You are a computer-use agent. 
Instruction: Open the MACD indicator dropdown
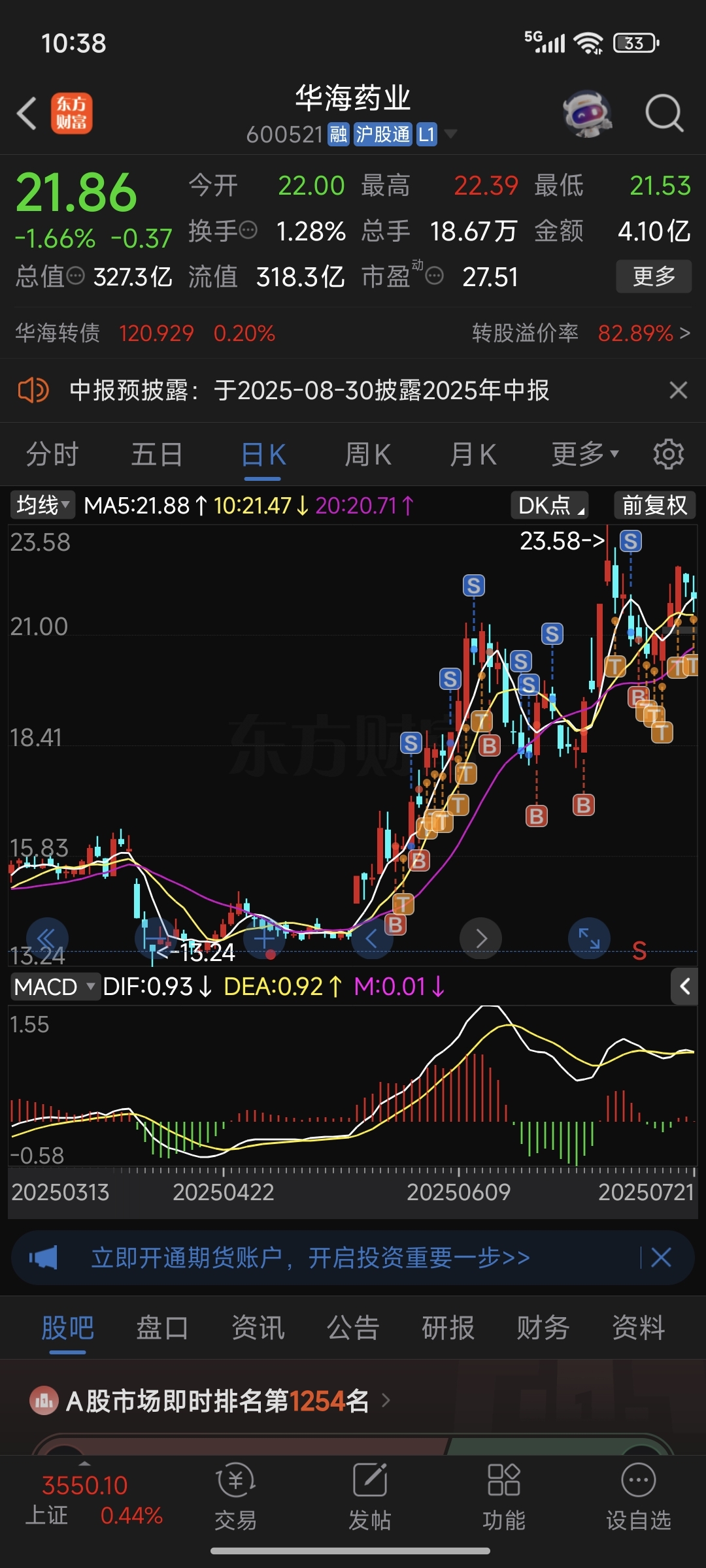click(x=56, y=987)
